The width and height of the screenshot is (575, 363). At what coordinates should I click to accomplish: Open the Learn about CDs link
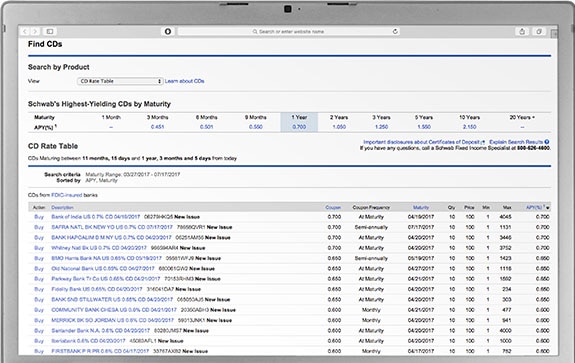click(184, 81)
